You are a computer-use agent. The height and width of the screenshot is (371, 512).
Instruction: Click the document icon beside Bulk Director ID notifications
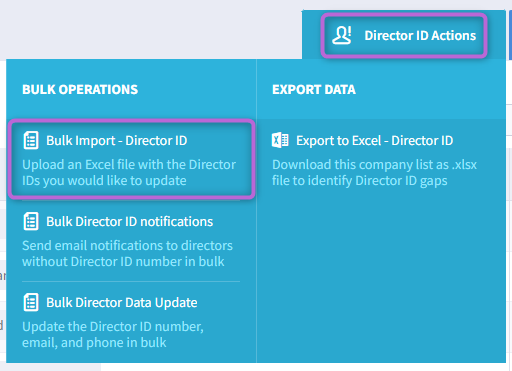tap(31, 221)
